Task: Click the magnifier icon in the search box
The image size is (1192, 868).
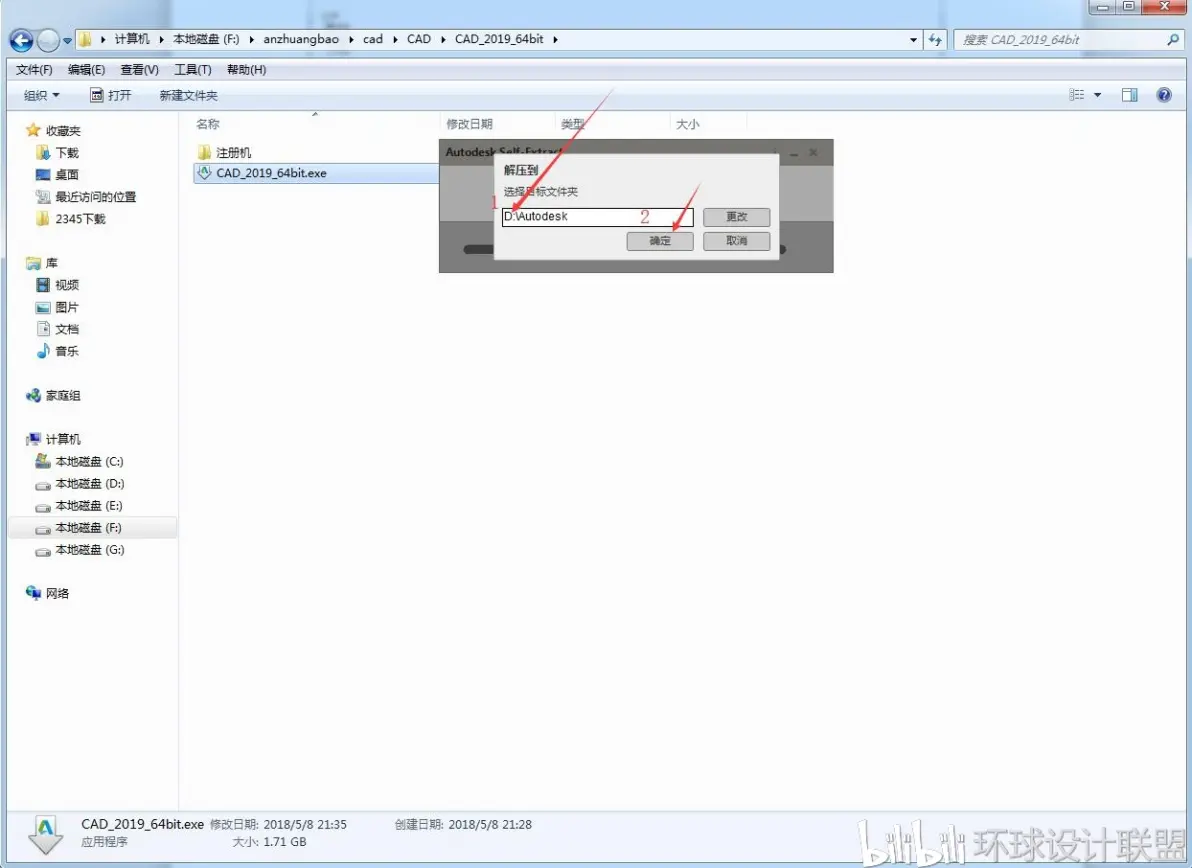Action: click(1173, 40)
